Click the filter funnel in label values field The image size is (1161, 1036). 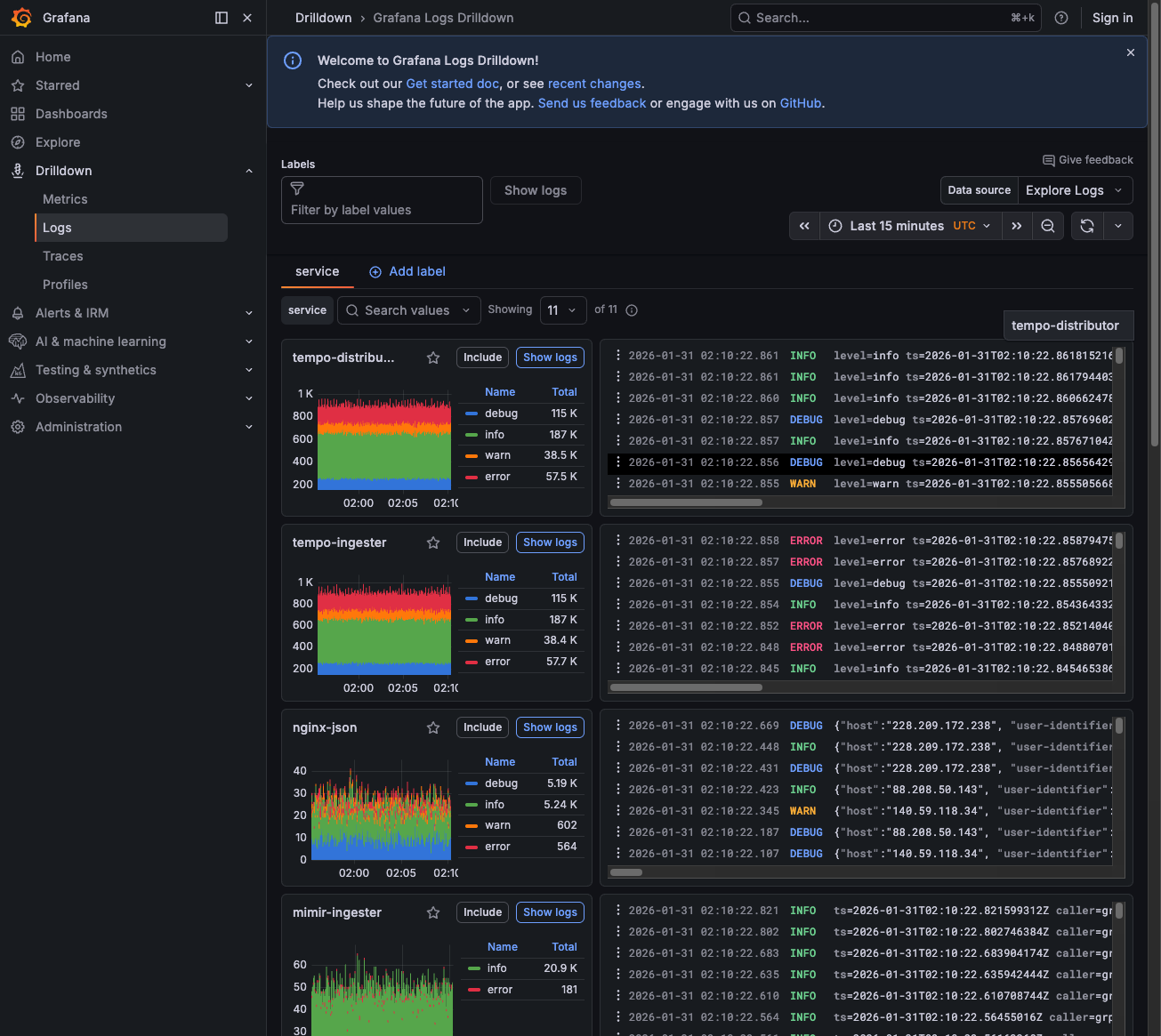(x=297, y=189)
